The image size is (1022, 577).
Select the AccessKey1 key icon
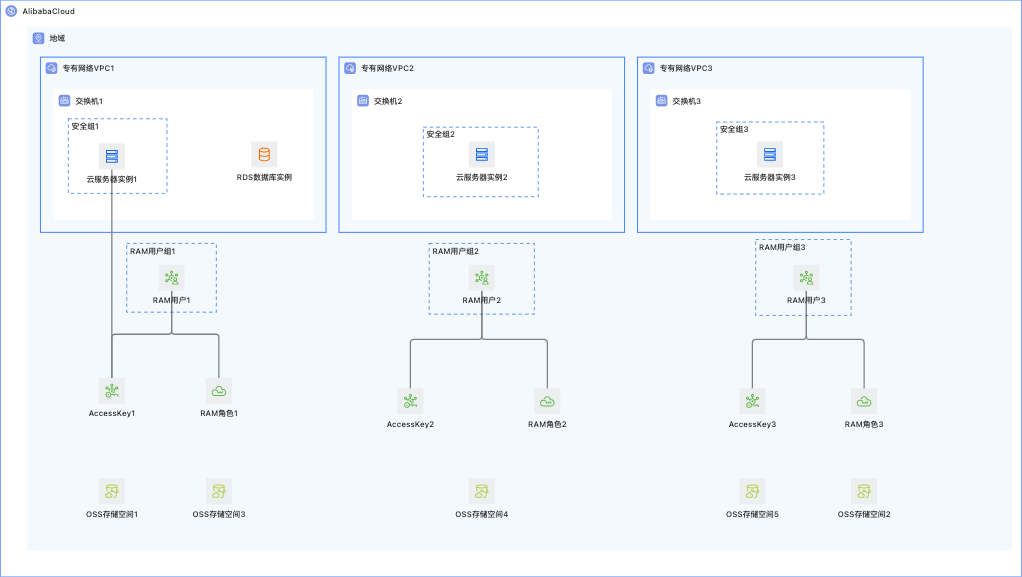(111, 391)
